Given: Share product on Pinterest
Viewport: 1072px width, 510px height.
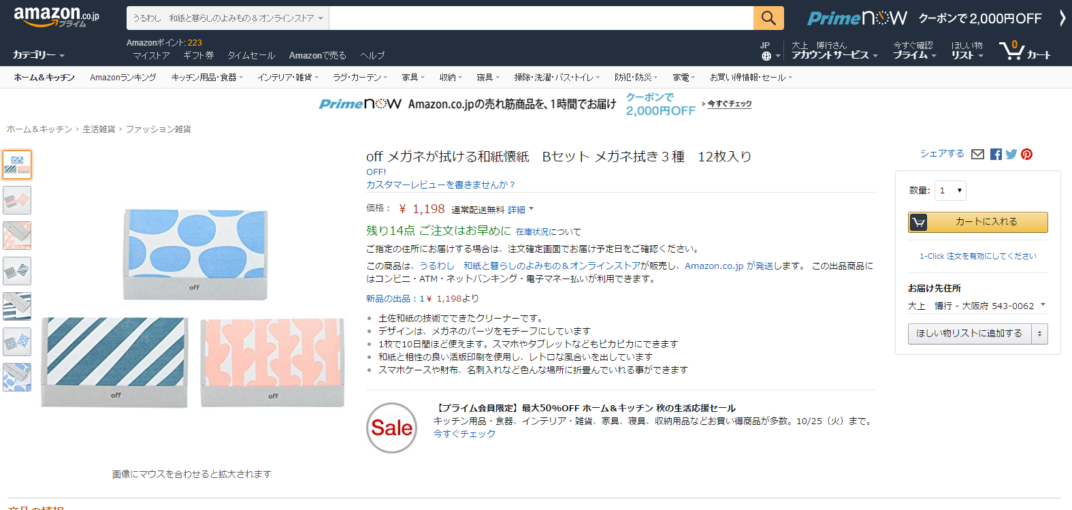Looking at the screenshot, I should 1026,154.
